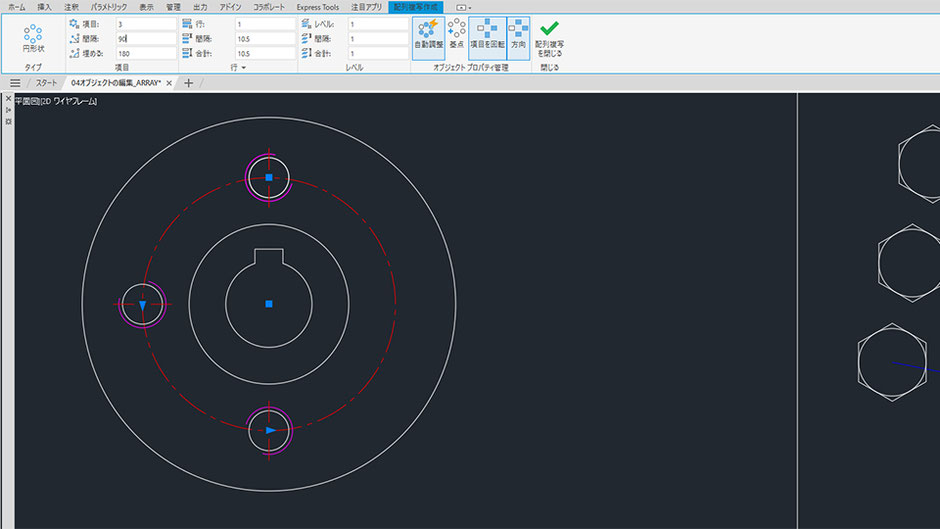Open the 管理 ribbon tab
The image size is (940, 529).
point(173,7)
